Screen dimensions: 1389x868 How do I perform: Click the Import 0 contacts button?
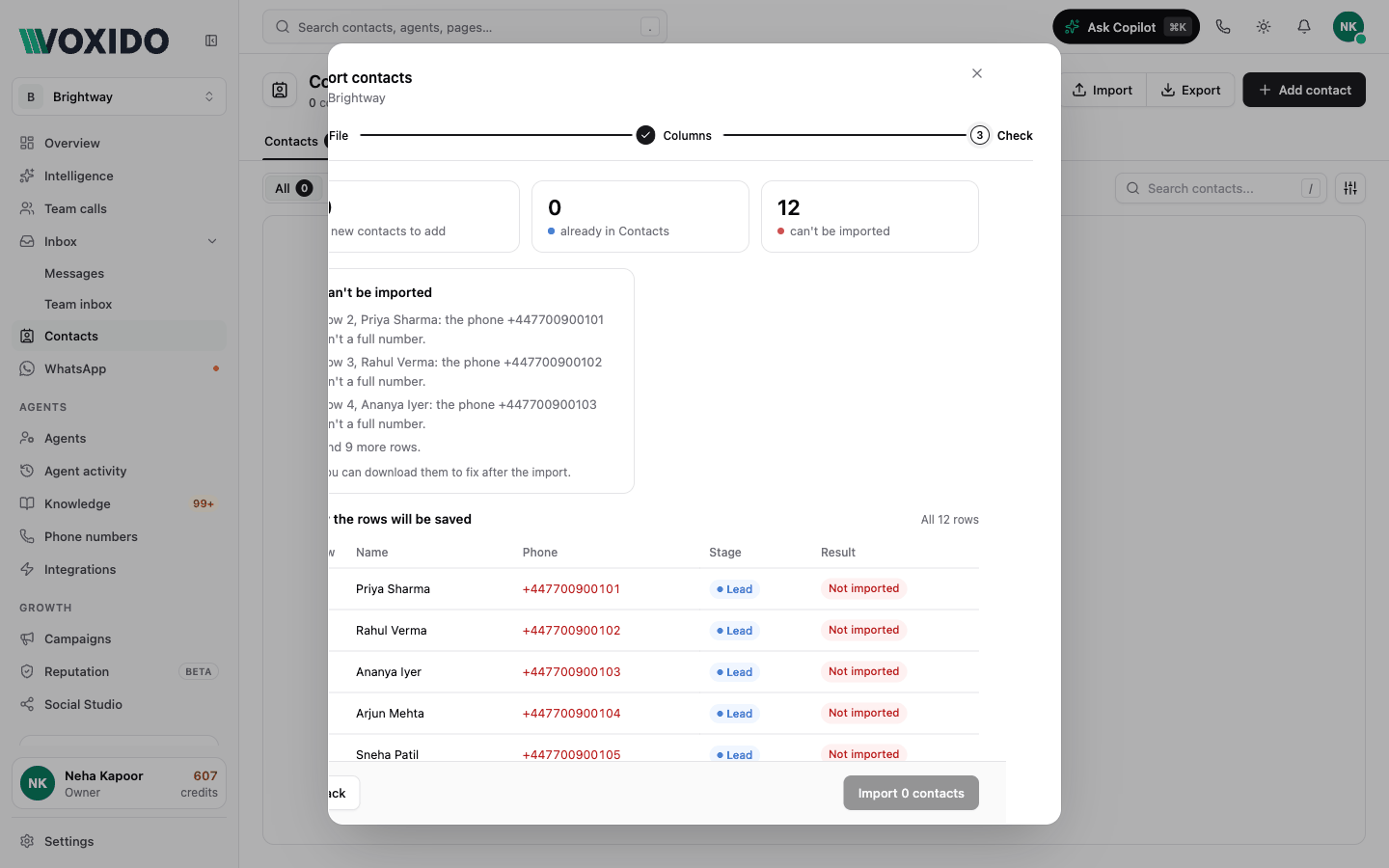click(911, 793)
